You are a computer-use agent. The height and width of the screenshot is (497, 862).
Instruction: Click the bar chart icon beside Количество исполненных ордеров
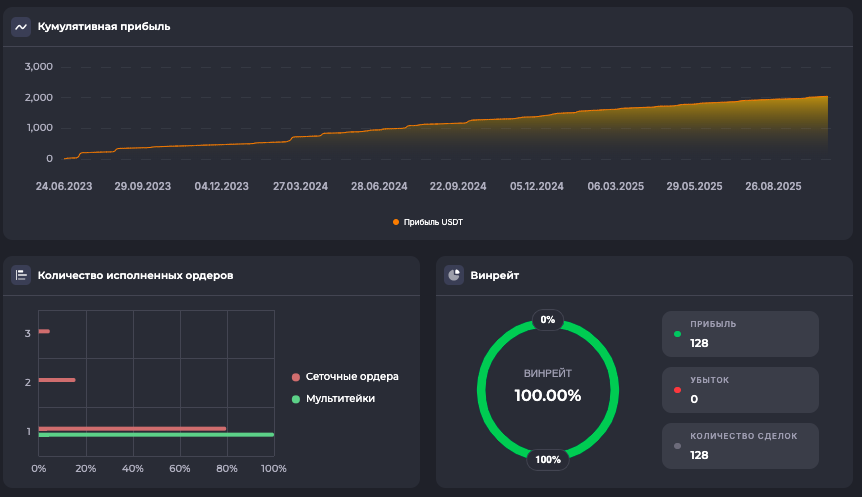[x=20, y=275]
